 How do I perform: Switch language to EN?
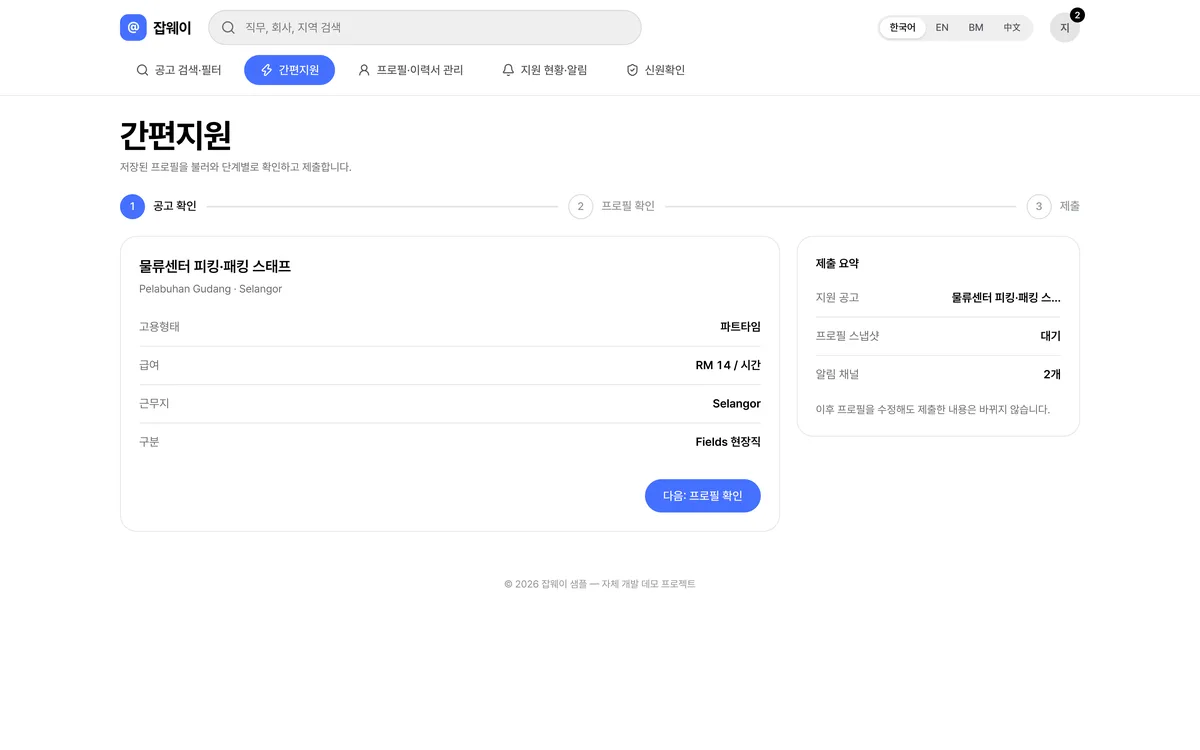pos(942,28)
